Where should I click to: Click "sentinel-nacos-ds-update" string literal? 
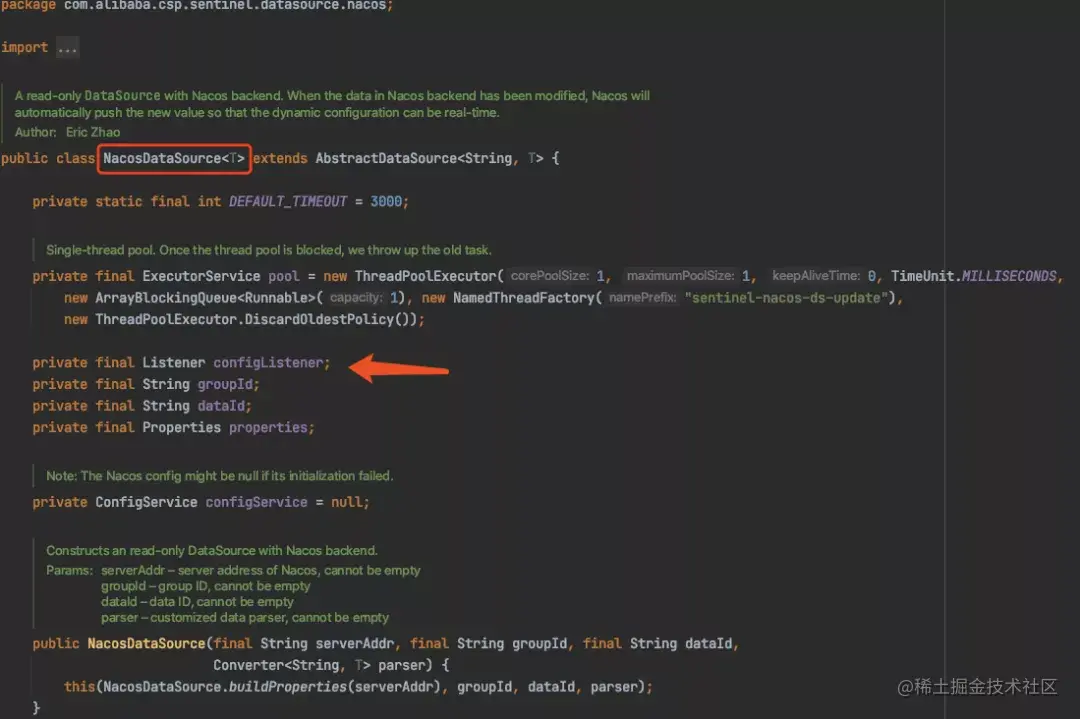(786, 298)
